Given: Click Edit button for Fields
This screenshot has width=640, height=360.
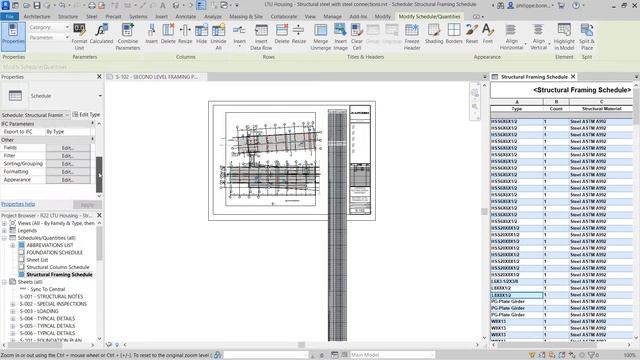Looking at the screenshot, I should tap(68, 148).
